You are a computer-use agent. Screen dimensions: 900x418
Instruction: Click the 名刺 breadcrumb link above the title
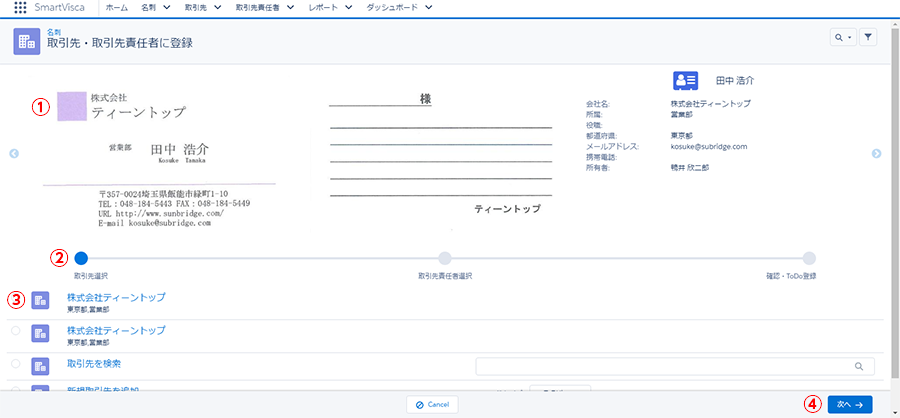[54, 33]
